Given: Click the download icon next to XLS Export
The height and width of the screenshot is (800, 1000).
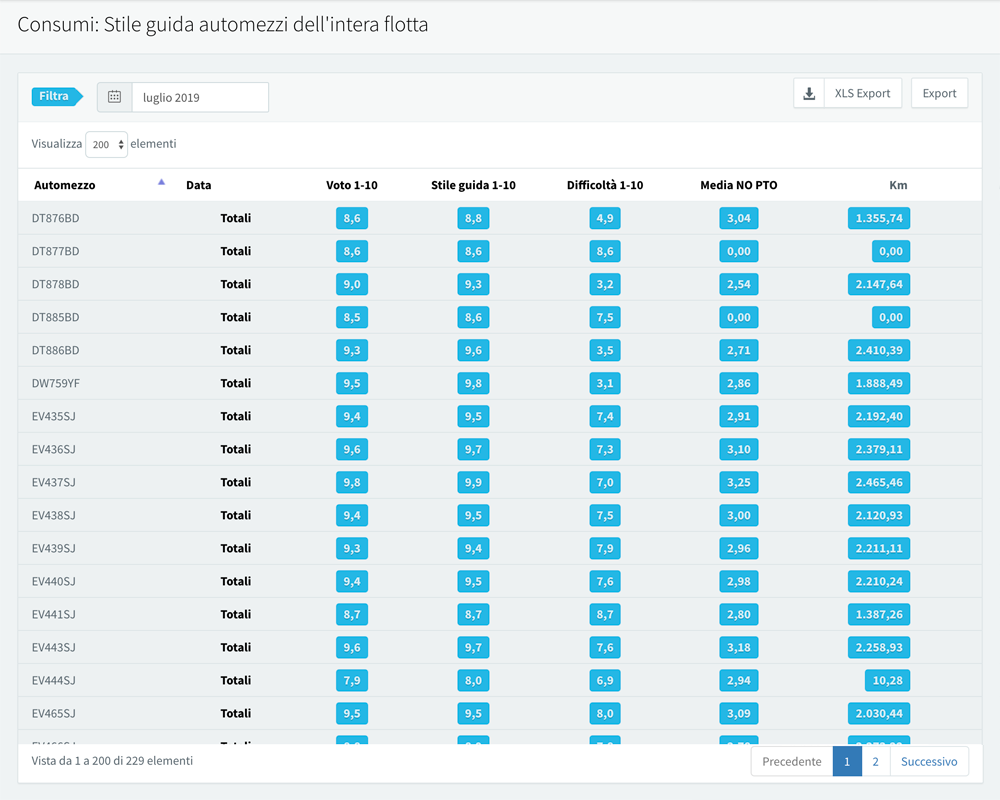Looking at the screenshot, I should point(808,93).
